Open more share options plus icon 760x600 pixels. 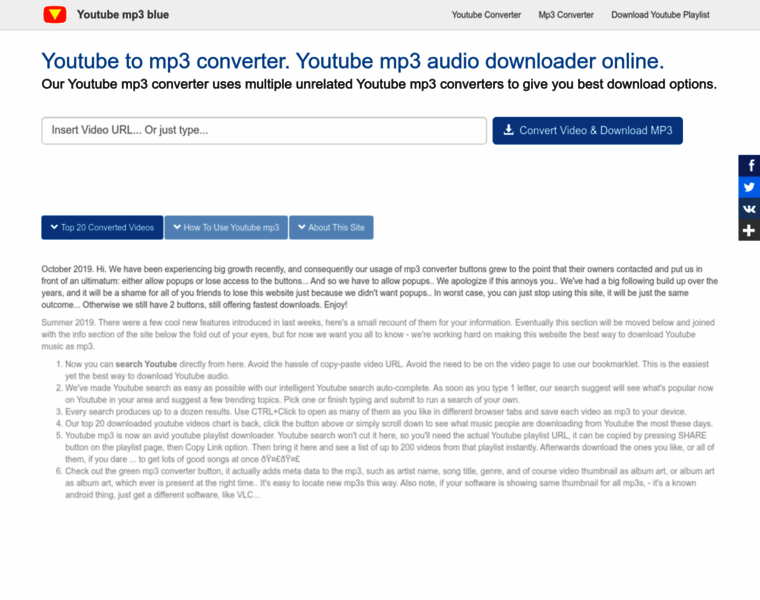tap(749, 230)
